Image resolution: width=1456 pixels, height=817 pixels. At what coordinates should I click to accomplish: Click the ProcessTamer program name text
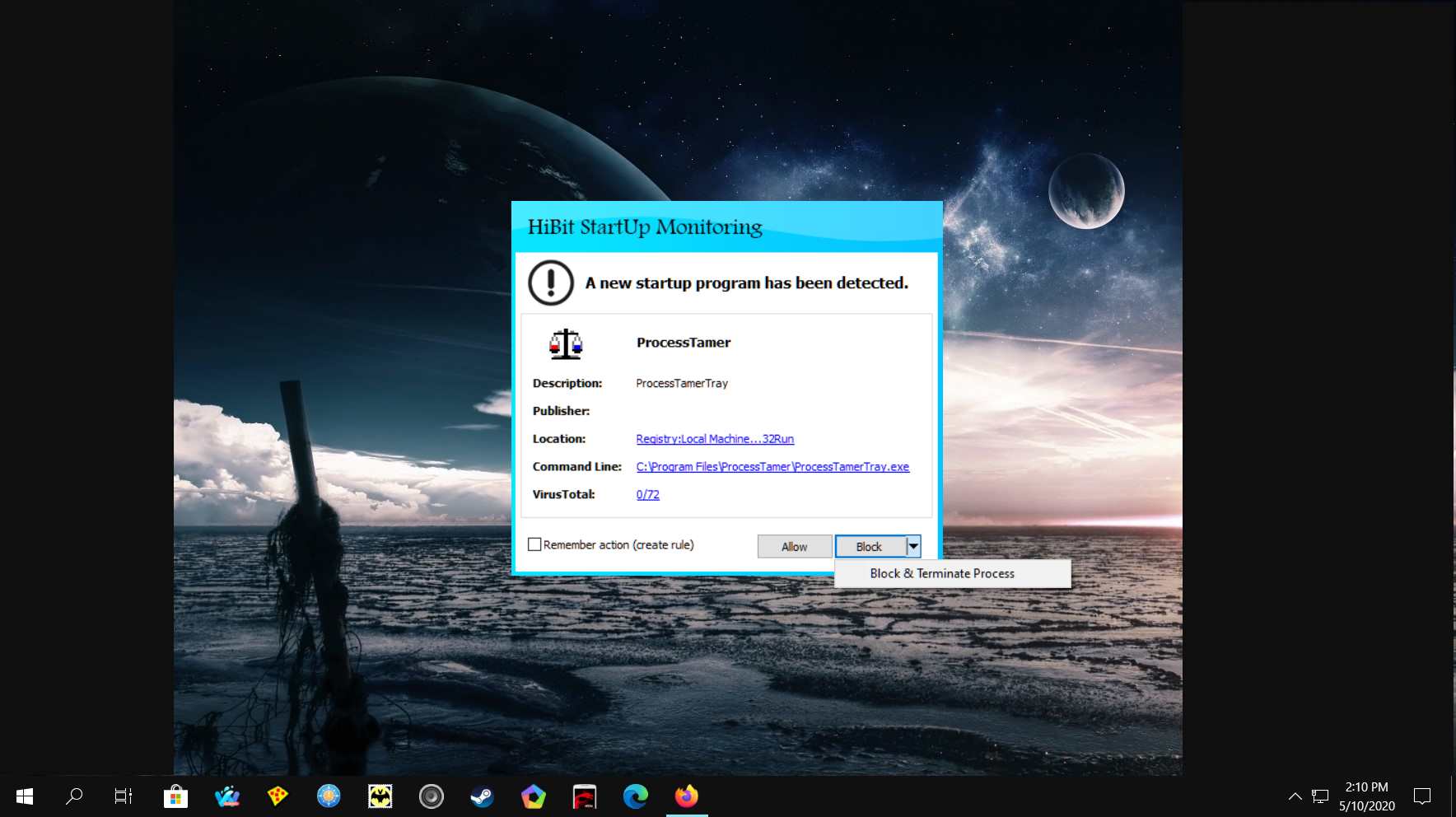click(x=684, y=343)
